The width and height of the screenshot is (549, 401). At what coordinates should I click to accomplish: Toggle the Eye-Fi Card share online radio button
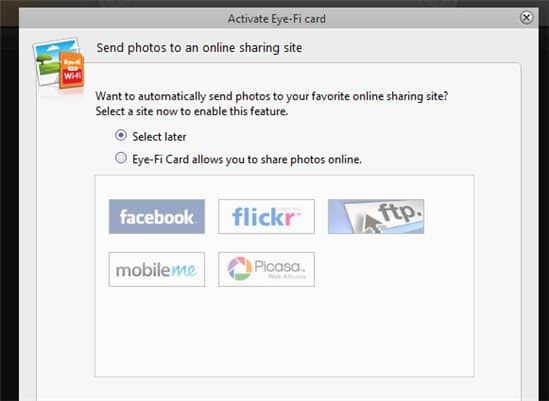tap(121, 158)
